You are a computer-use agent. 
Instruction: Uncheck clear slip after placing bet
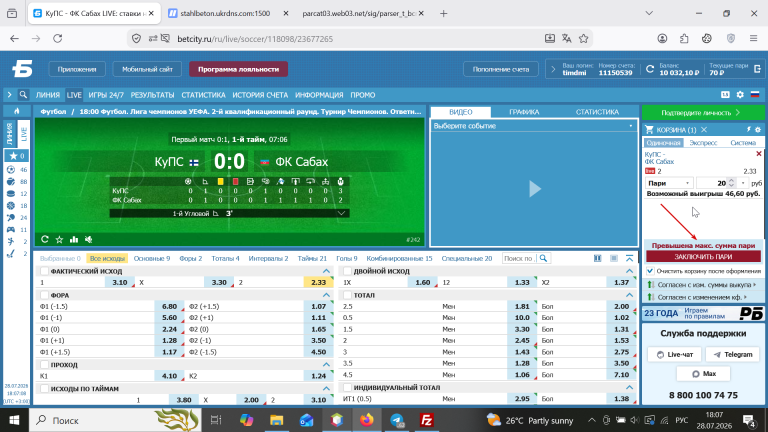pyautogui.click(x=650, y=270)
